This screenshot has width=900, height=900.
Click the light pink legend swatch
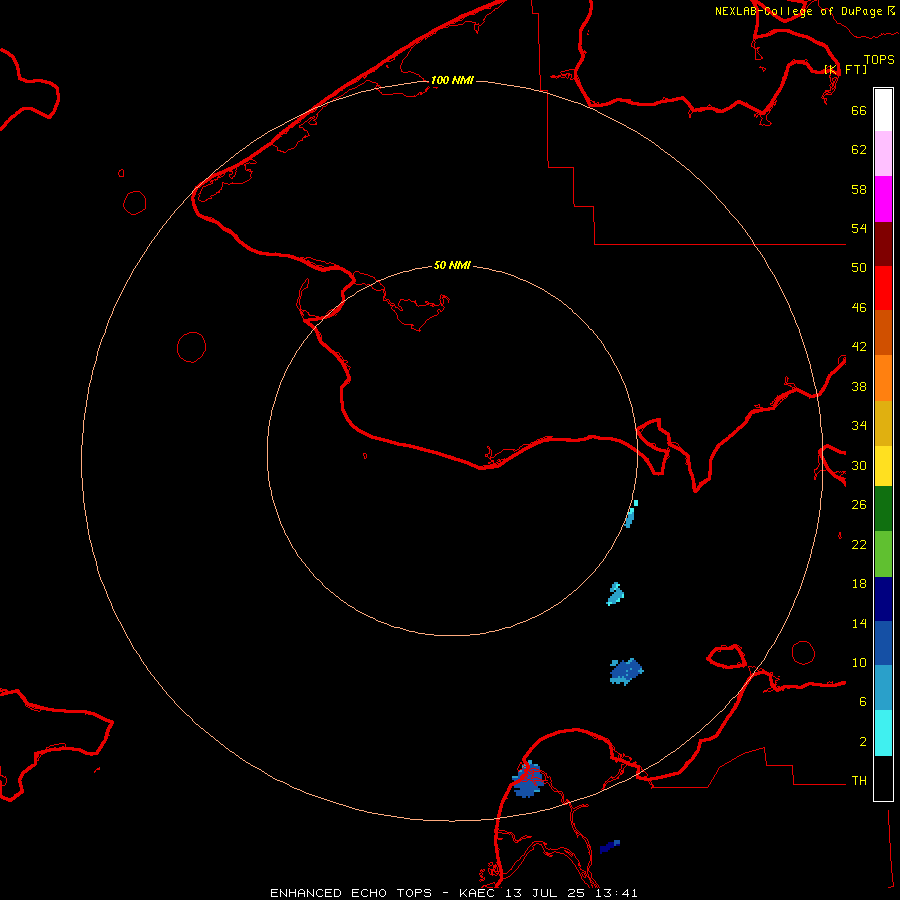point(883,153)
